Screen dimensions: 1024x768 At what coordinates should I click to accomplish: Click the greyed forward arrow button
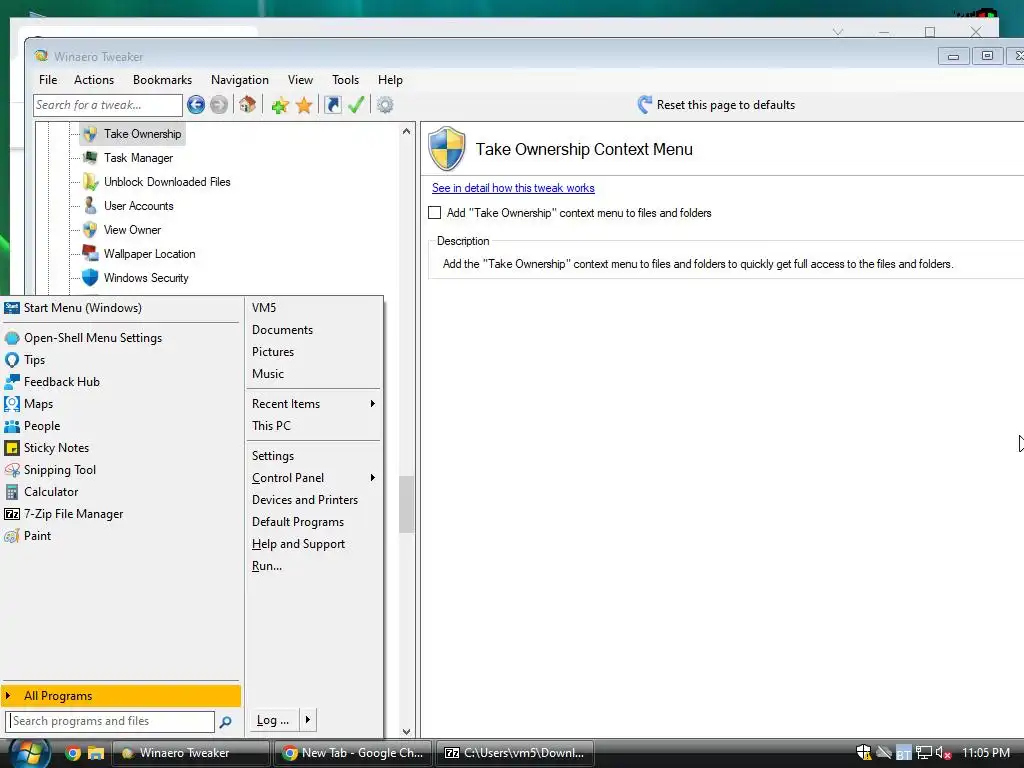(219, 104)
